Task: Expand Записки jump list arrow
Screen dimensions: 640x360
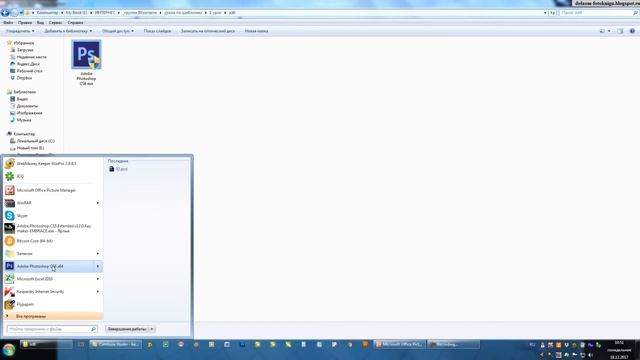Action: pos(98,253)
